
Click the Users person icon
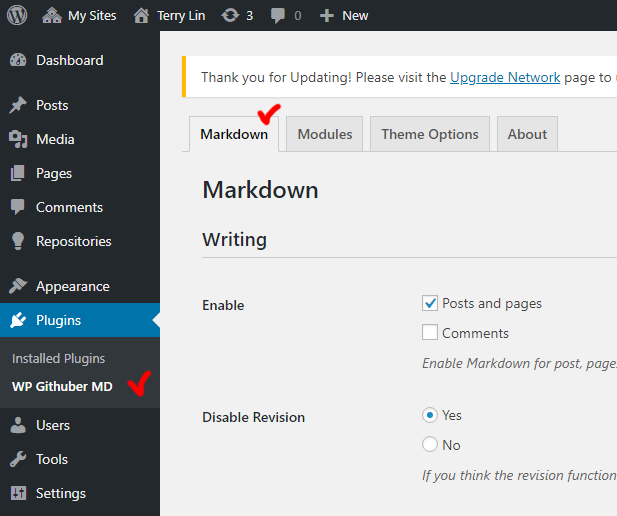pos(18,425)
